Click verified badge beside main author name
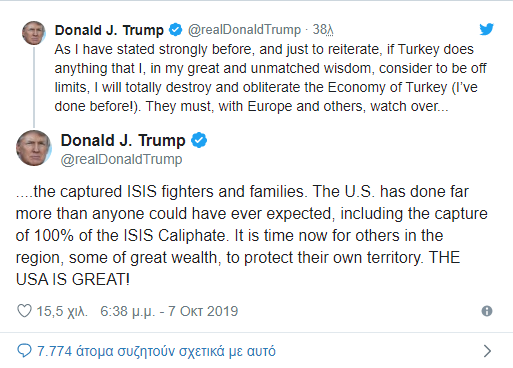Screen dimensions: 513x368 pyautogui.click(x=199, y=140)
